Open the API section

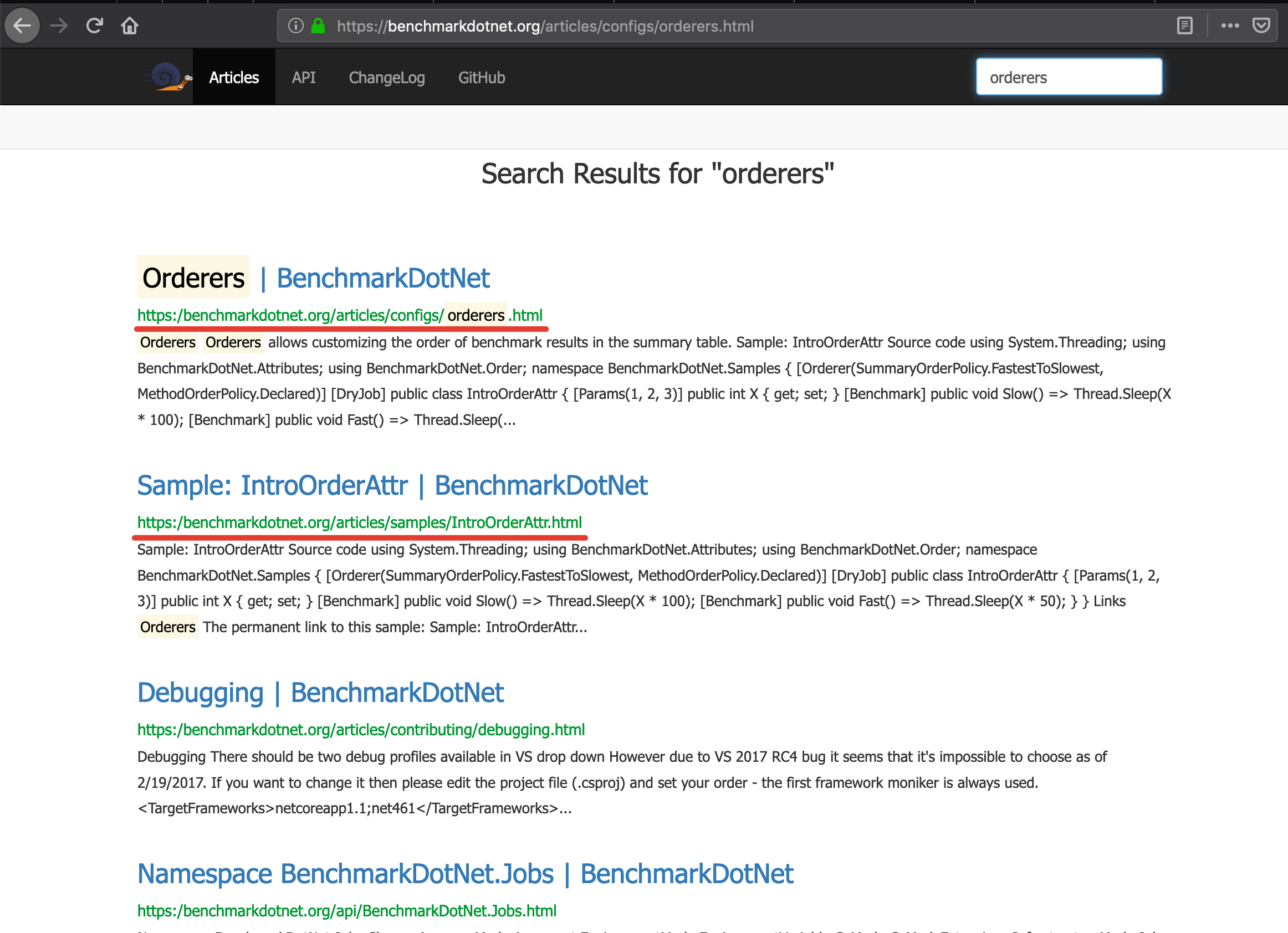point(304,77)
